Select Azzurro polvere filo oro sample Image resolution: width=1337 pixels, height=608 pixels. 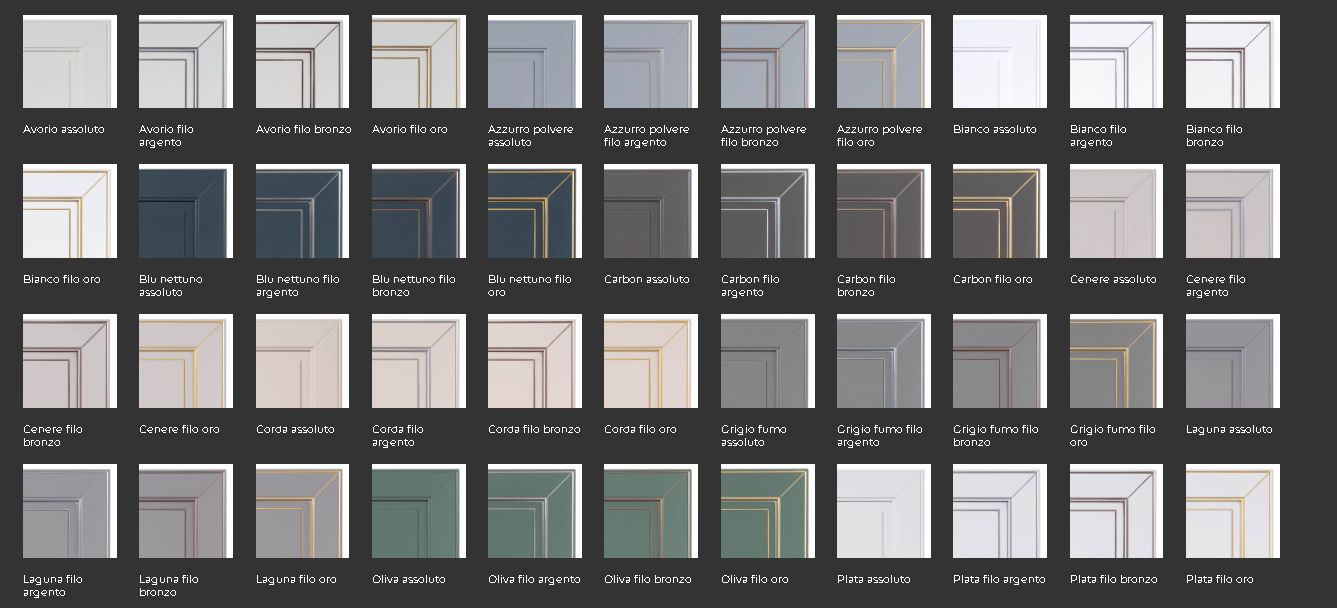[883, 61]
